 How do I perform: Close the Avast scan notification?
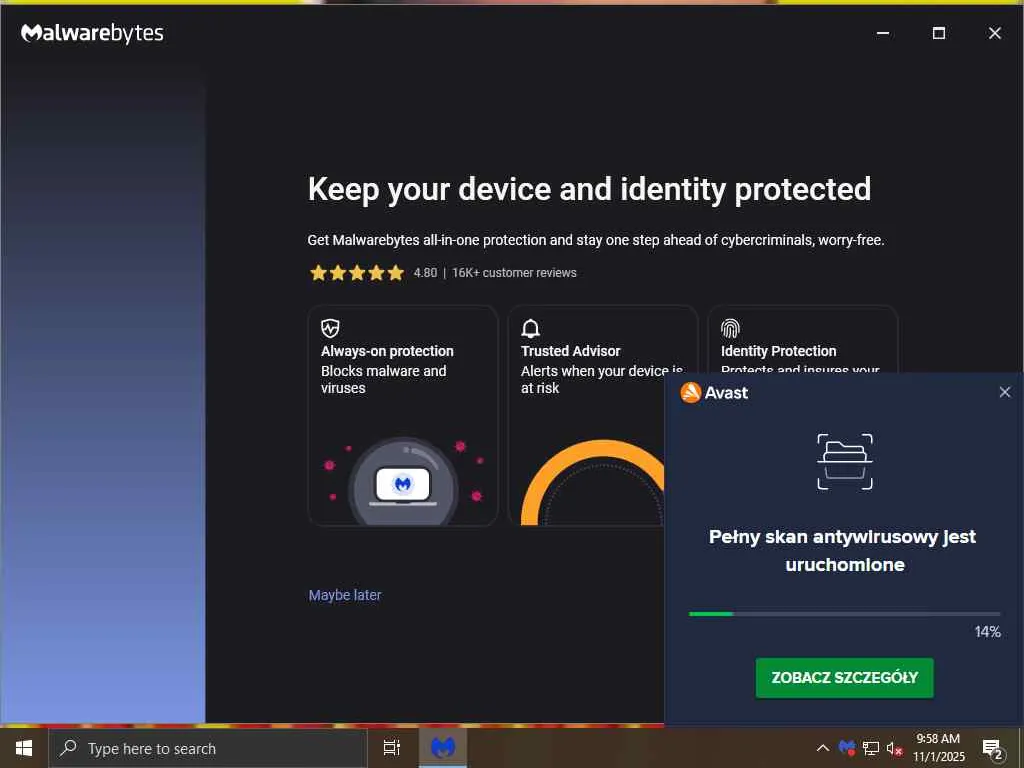point(1005,392)
